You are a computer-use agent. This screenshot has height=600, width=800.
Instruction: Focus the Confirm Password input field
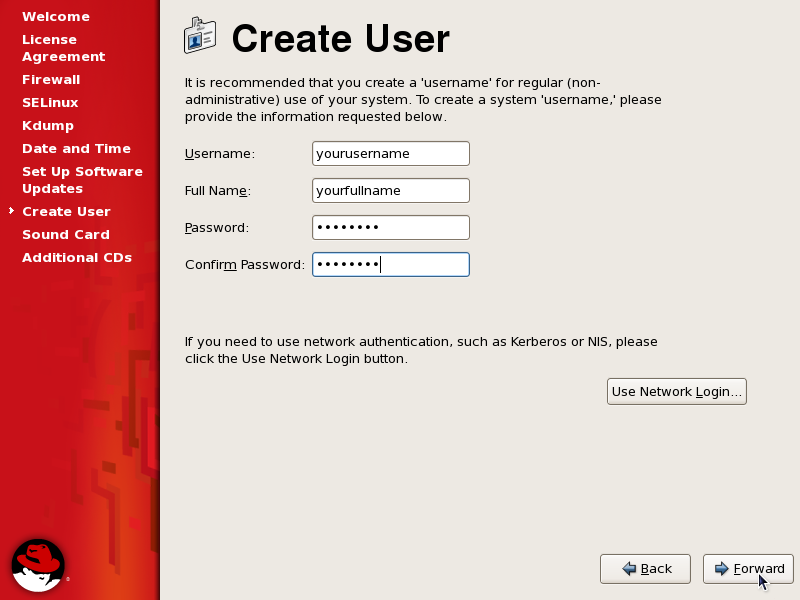(391, 264)
